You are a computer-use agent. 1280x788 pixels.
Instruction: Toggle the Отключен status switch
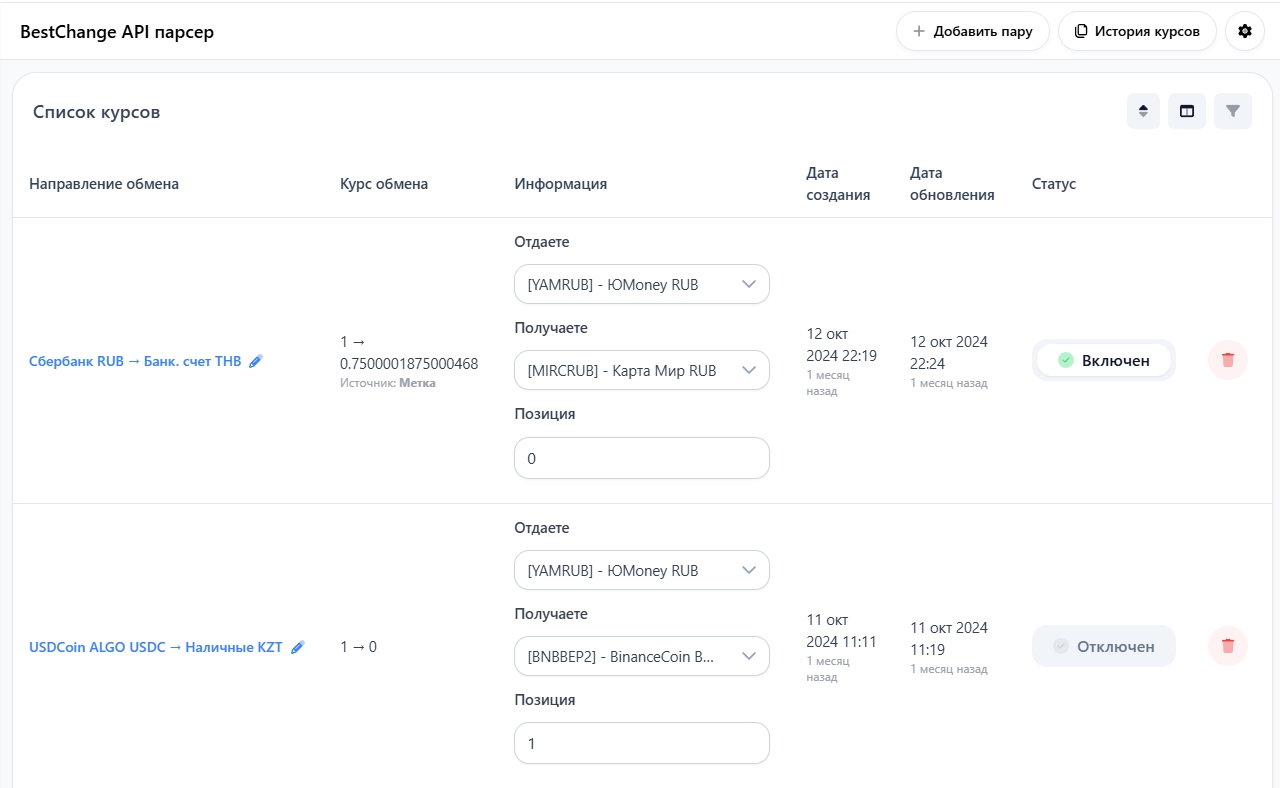[x=1103, y=646]
